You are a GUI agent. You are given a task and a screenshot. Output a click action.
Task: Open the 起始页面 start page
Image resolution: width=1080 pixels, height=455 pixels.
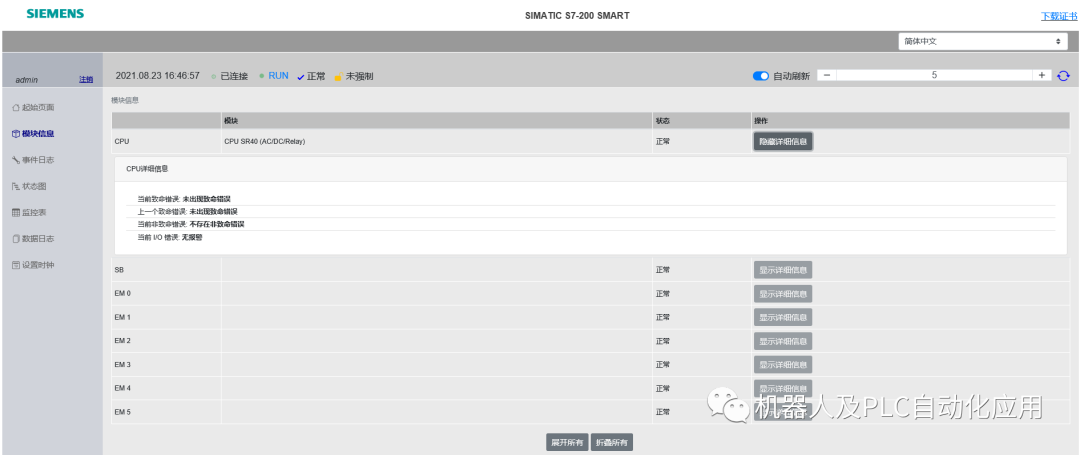click(x=33, y=107)
